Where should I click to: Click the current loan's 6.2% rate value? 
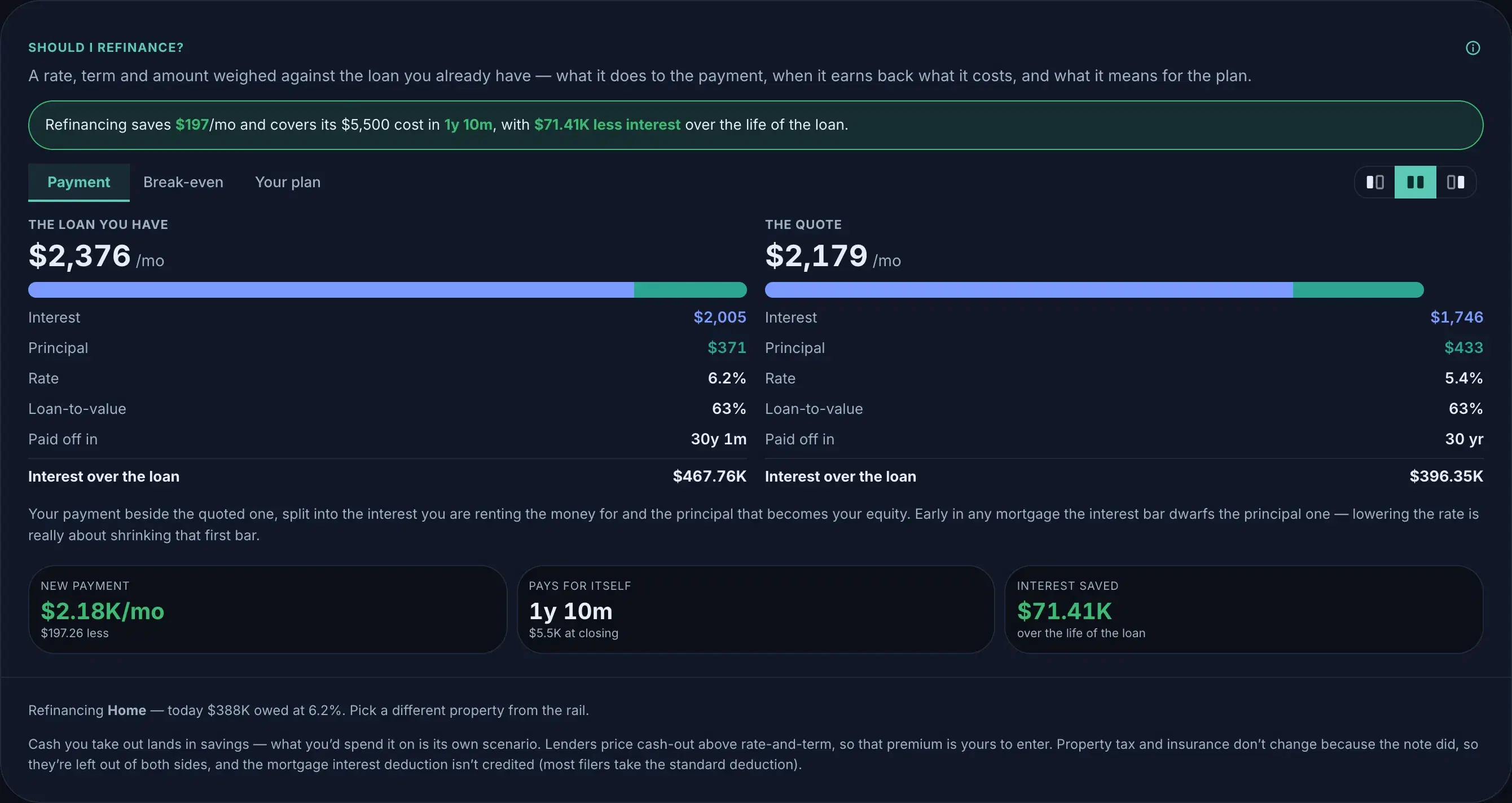click(727, 378)
